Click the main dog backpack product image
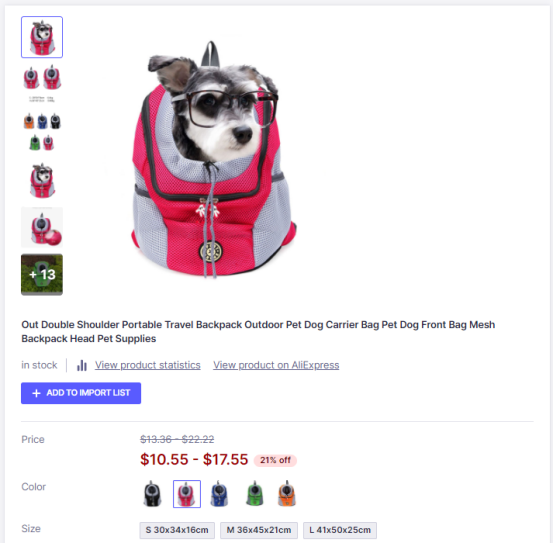This screenshot has height=544, width=554. (213, 160)
